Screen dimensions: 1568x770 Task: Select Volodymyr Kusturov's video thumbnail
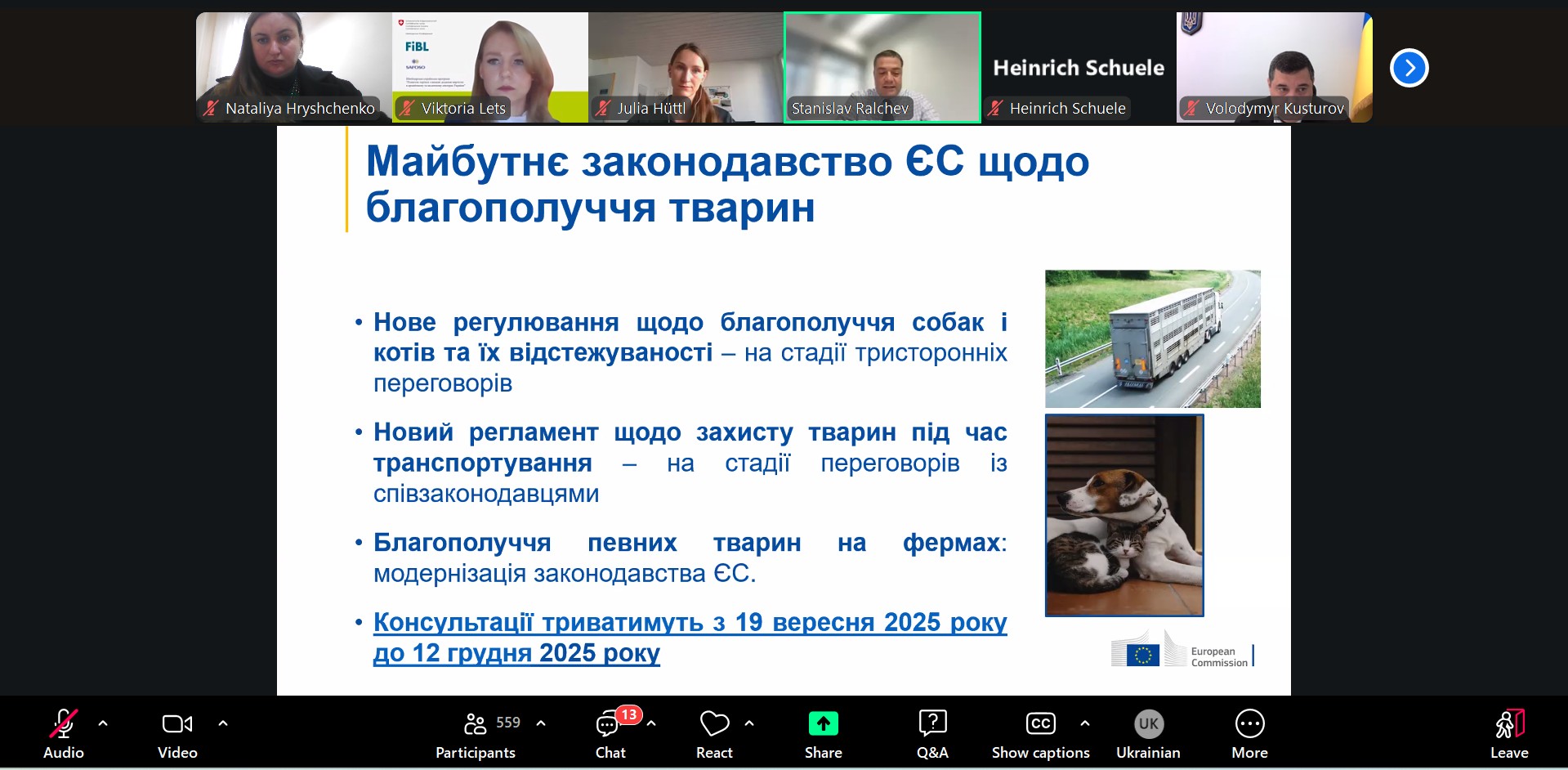tap(1275, 67)
